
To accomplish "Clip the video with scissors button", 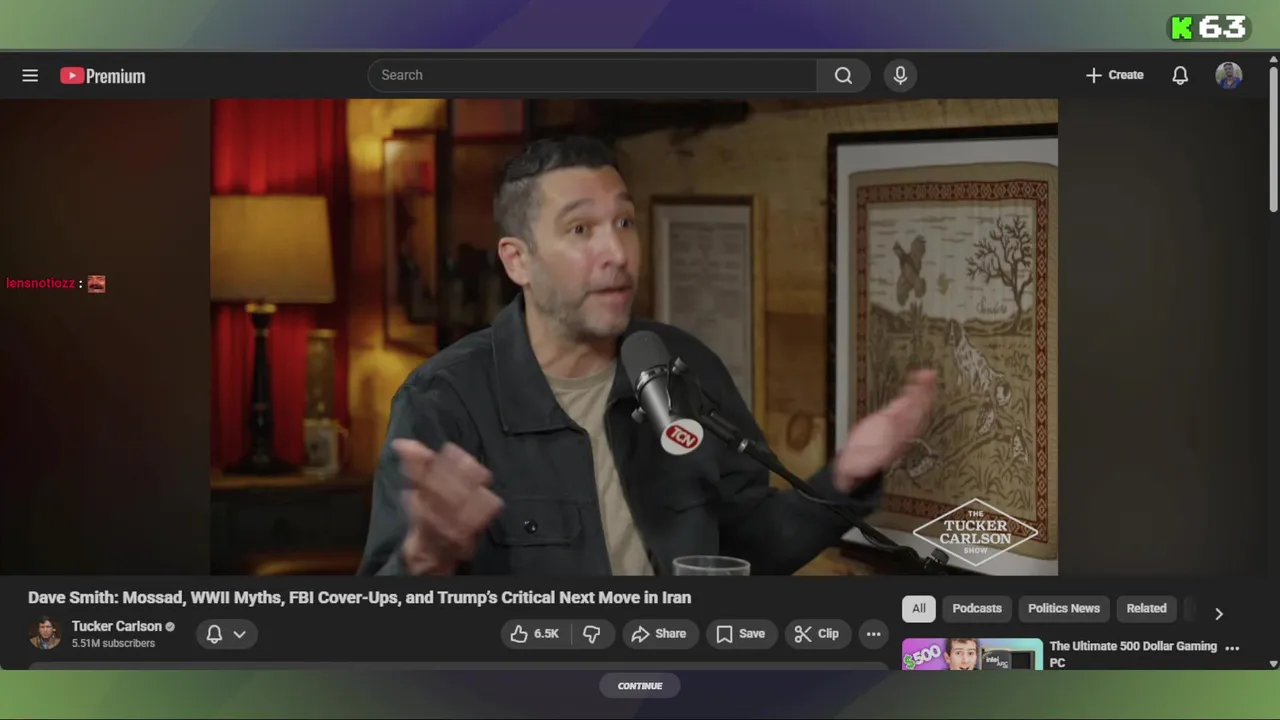I will point(817,634).
